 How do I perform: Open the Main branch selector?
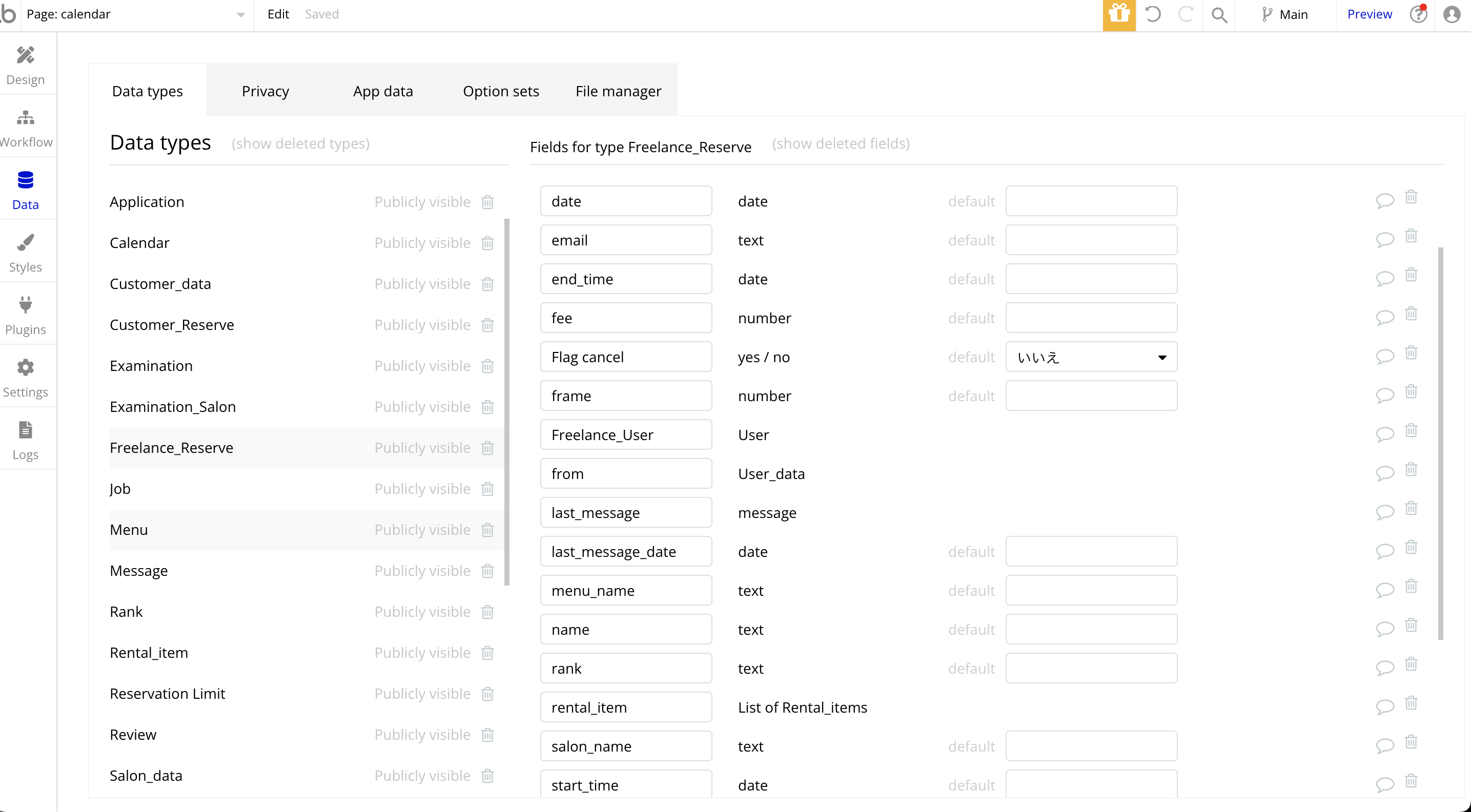click(x=1284, y=15)
